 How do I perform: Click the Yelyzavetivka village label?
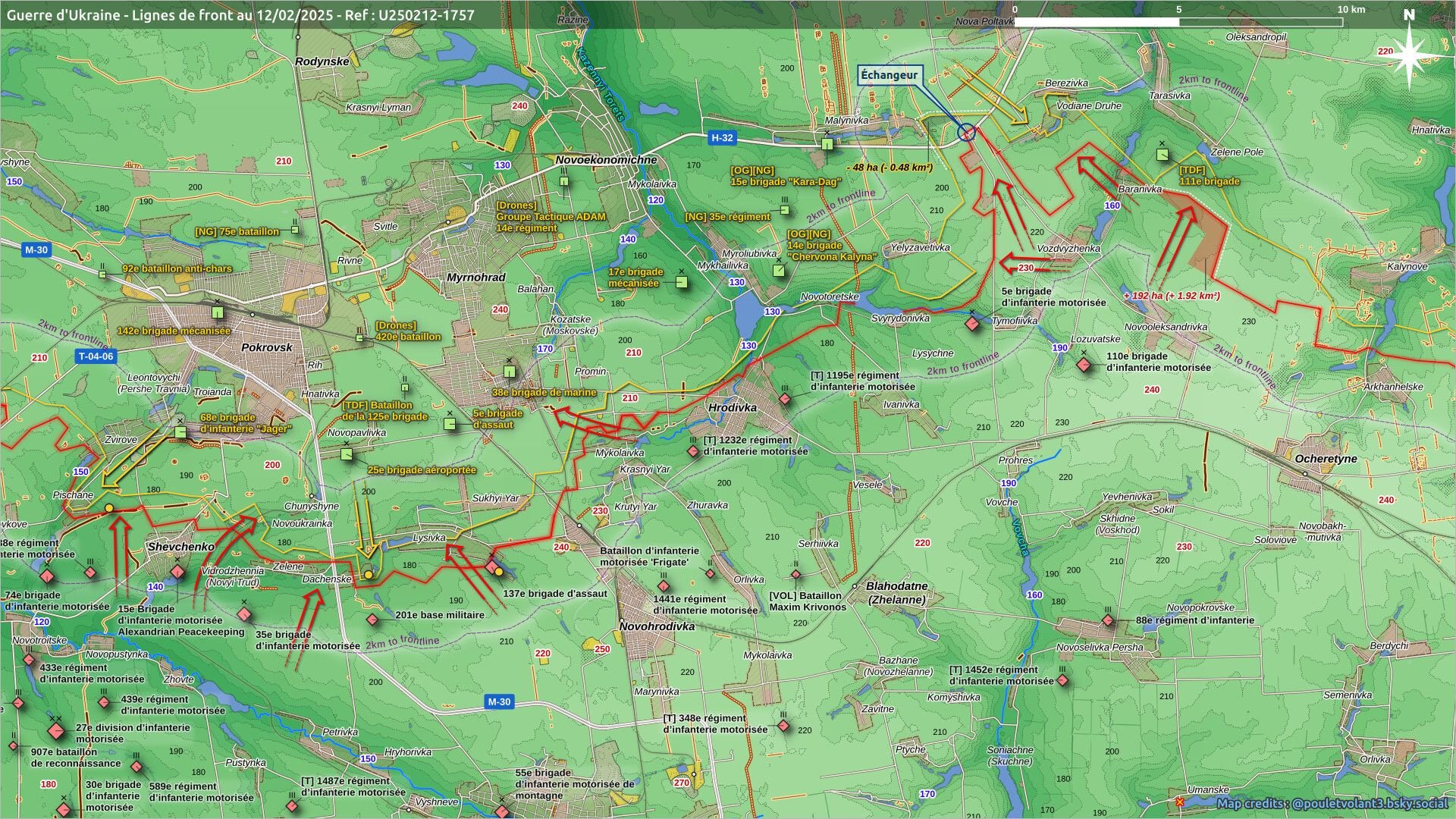pos(920,247)
